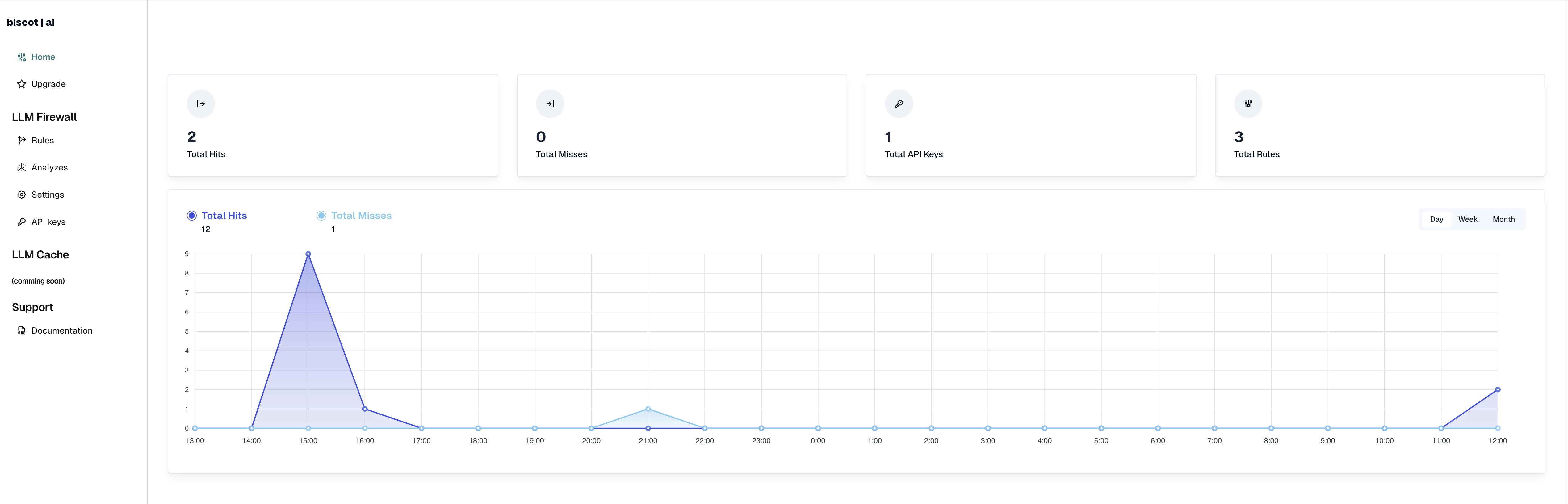Click the 9 y-axis label
This screenshot has height=504, width=1568.
coord(187,254)
